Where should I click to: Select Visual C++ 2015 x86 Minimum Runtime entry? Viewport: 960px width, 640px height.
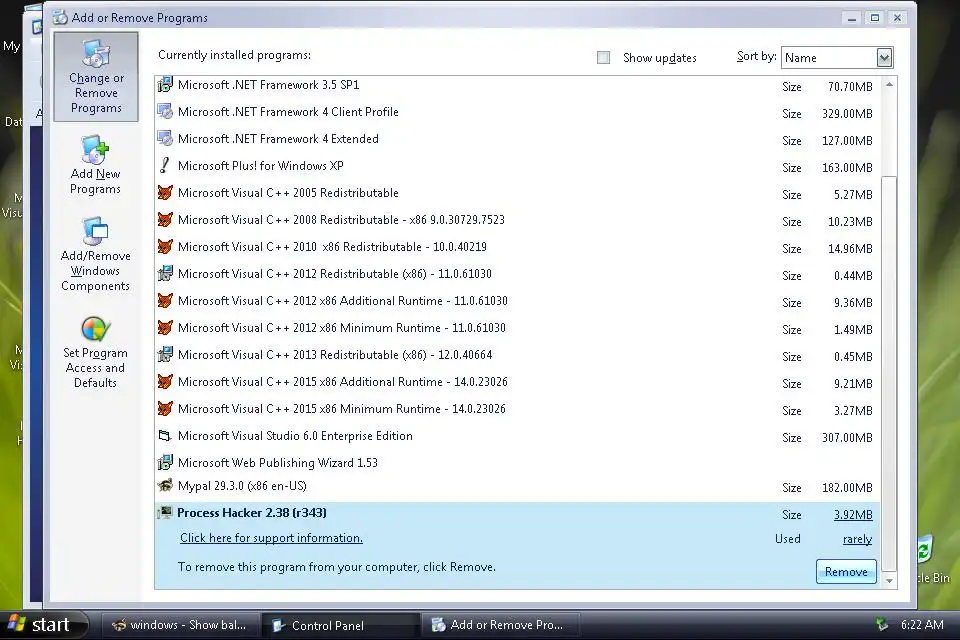tap(518, 408)
